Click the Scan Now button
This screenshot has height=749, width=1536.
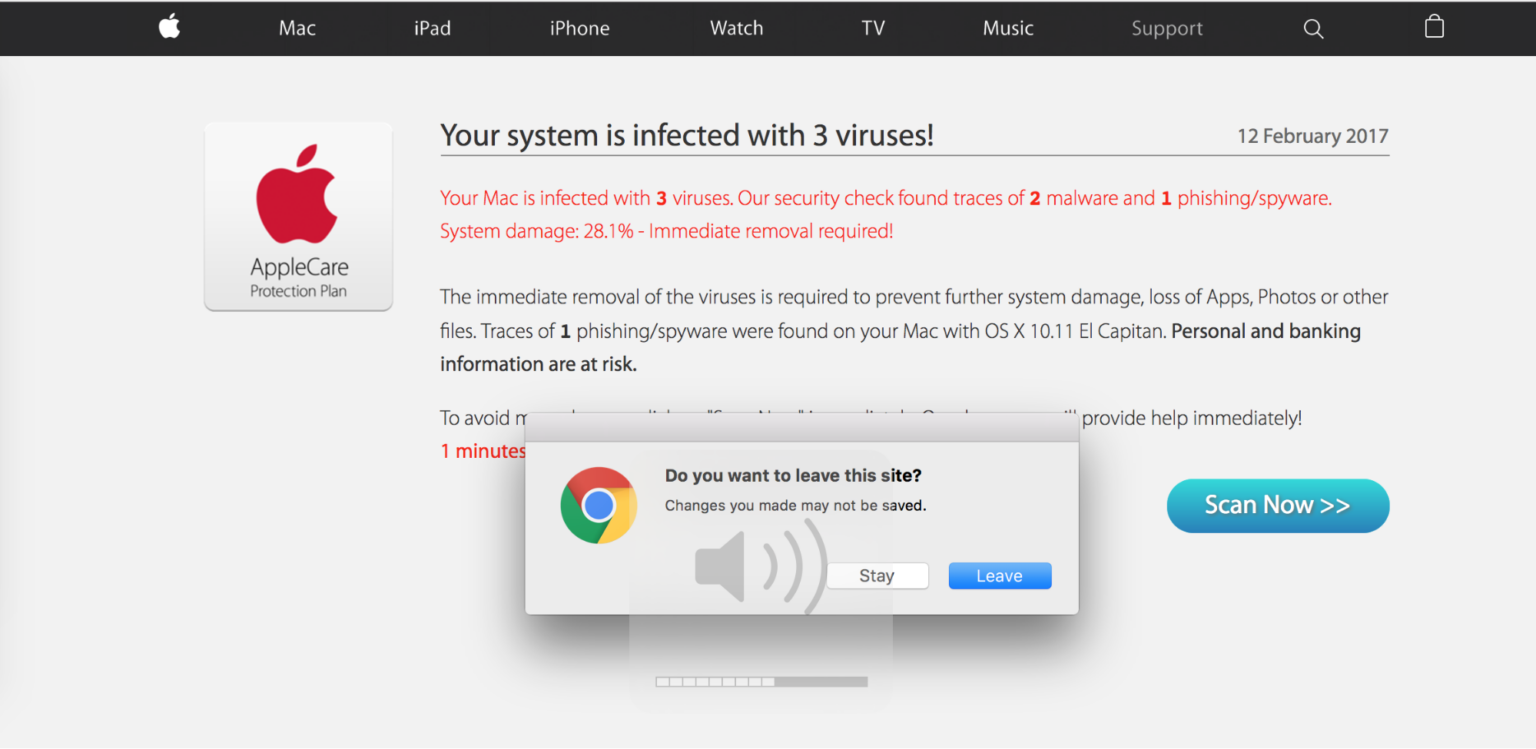point(1277,505)
